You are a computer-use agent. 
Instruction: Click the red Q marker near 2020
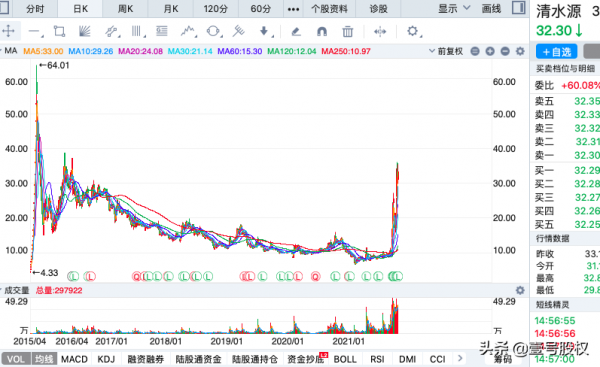[315, 276]
